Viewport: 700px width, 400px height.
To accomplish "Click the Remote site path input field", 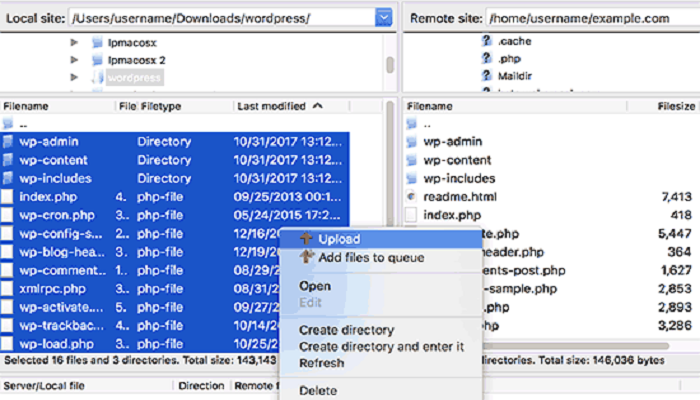I will coord(593,18).
